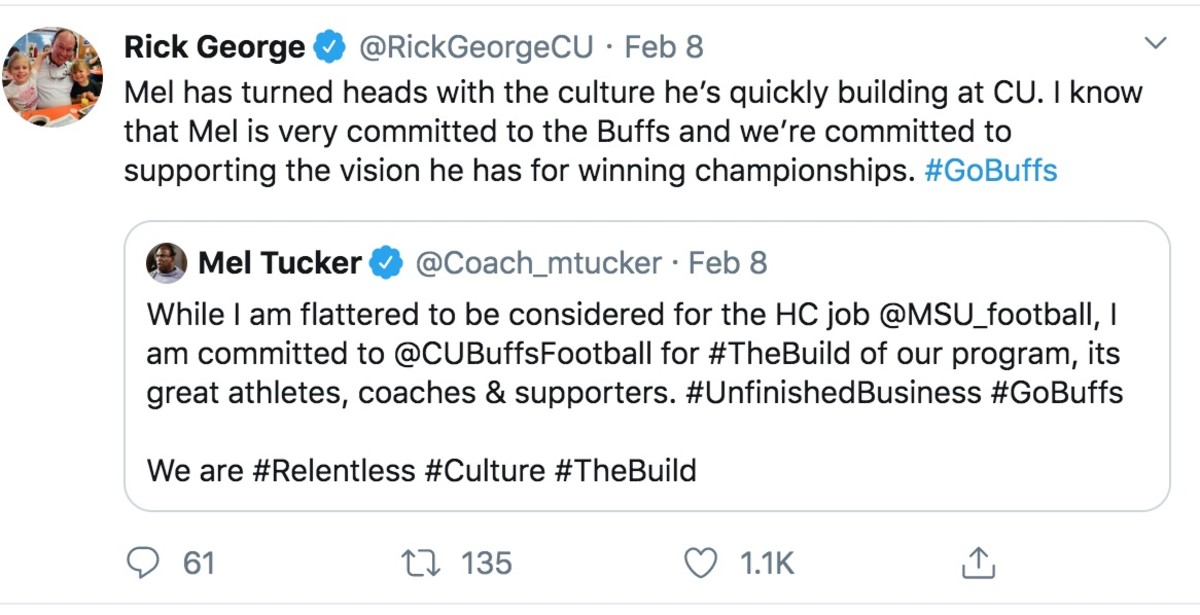Click the share upload icon

click(x=975, y=564)
